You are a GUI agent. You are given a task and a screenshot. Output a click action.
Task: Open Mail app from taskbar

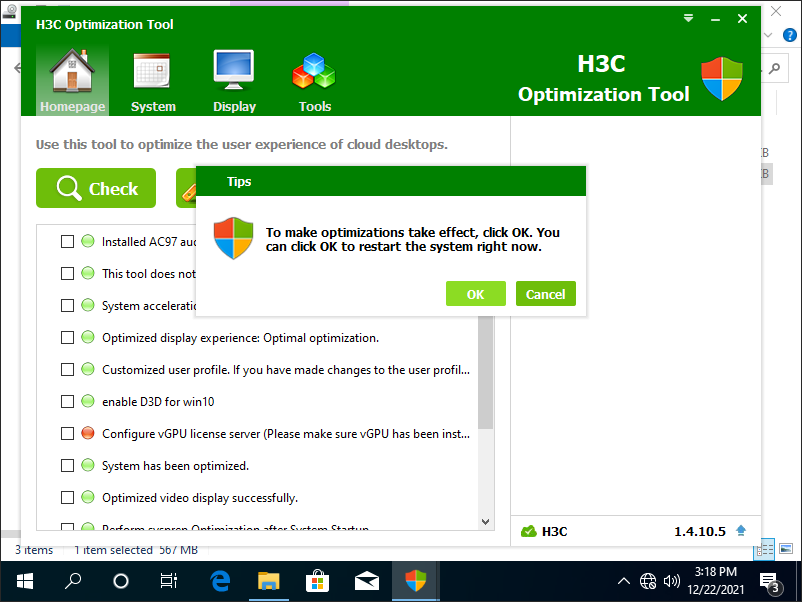(367, 581)
